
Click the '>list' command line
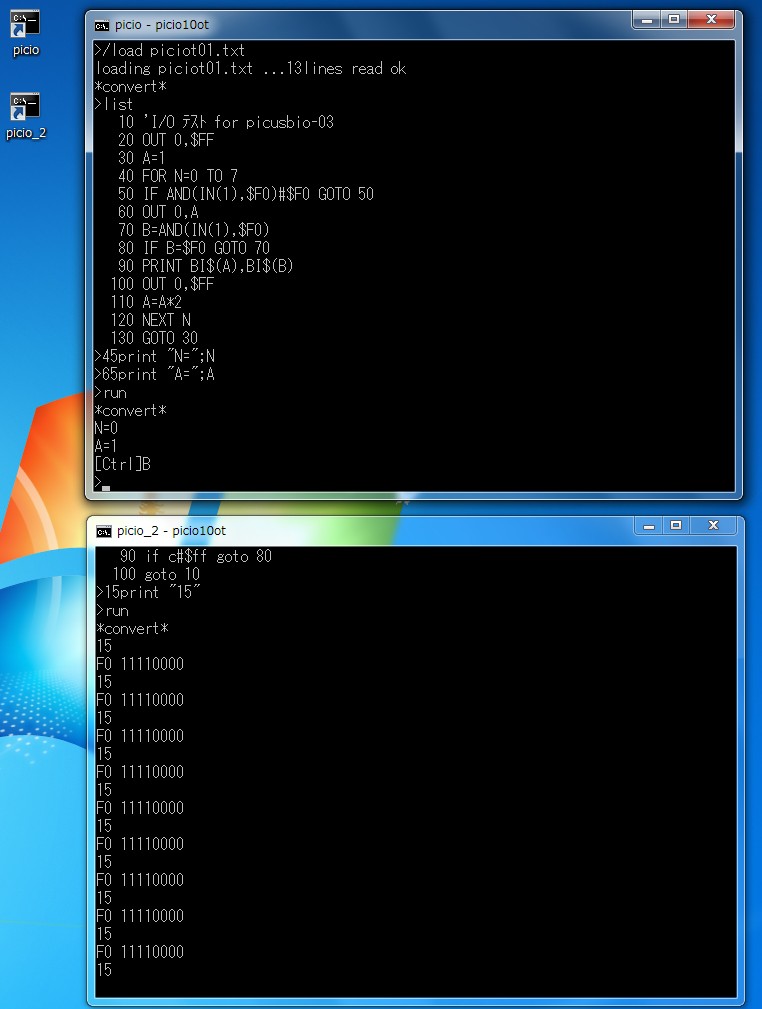pyautogui.click(x=114, y=104)
